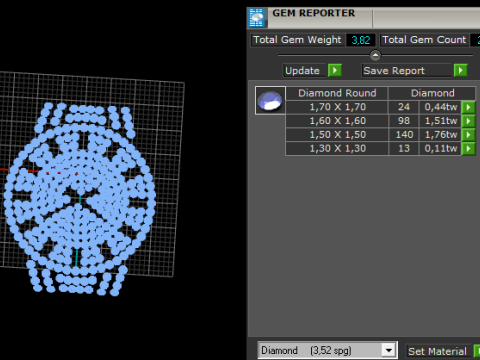Select the 1,30 X 1,30 size cell
The height and width of the screenshot is (360, 480).
click(337, 148)
